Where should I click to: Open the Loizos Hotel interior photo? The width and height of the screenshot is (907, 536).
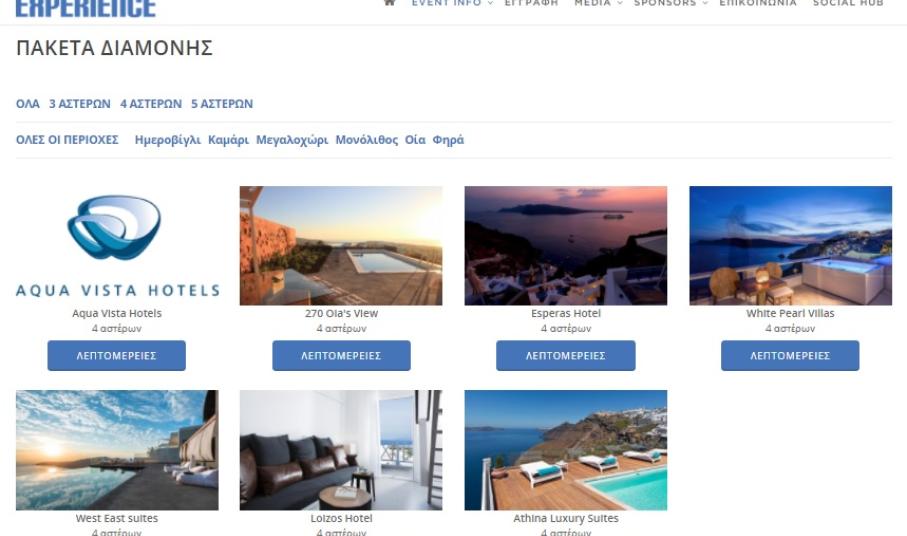tap(341, 450)
